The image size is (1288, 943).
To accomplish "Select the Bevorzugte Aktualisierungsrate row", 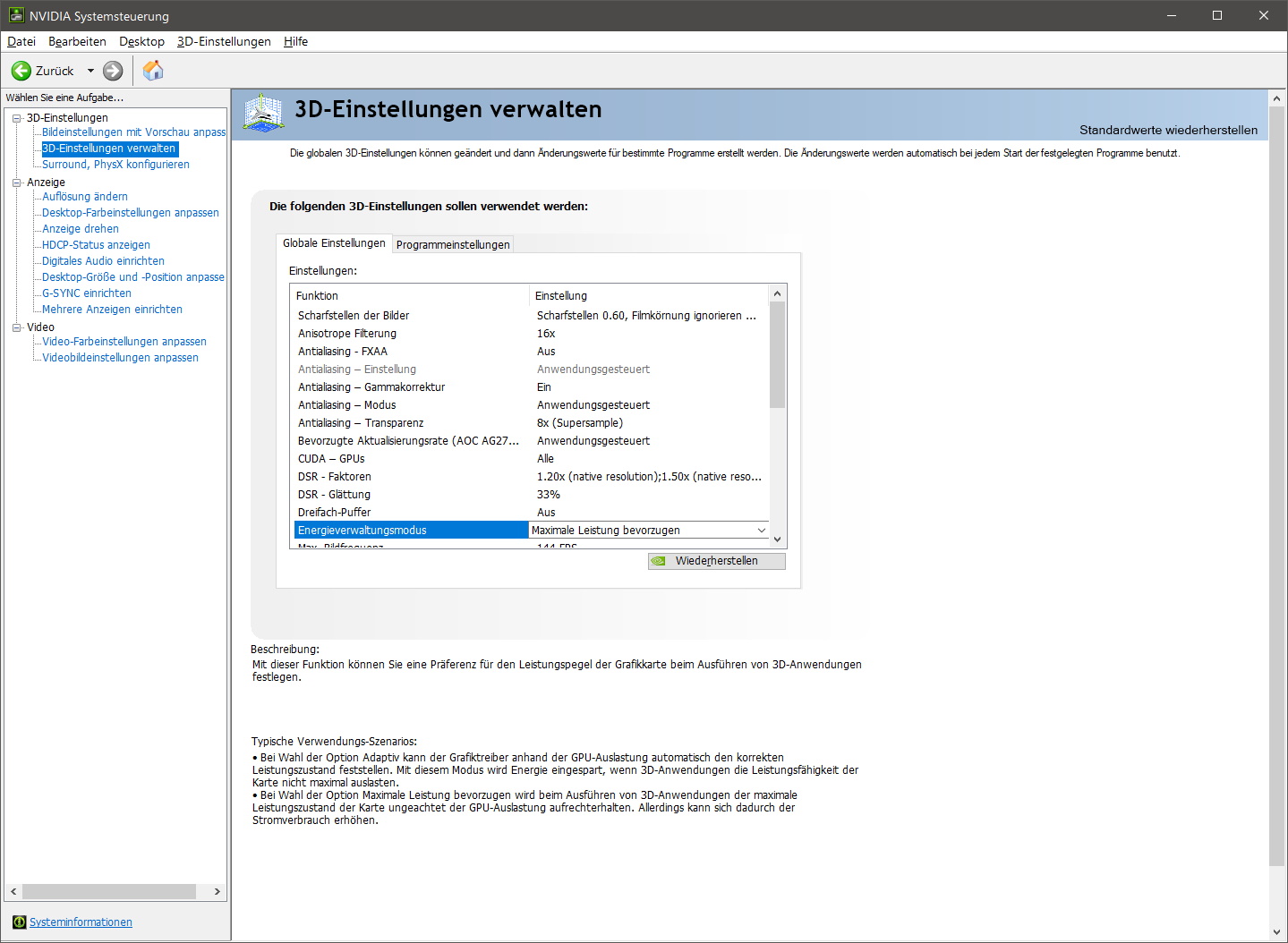I will [x=531, y=441].
